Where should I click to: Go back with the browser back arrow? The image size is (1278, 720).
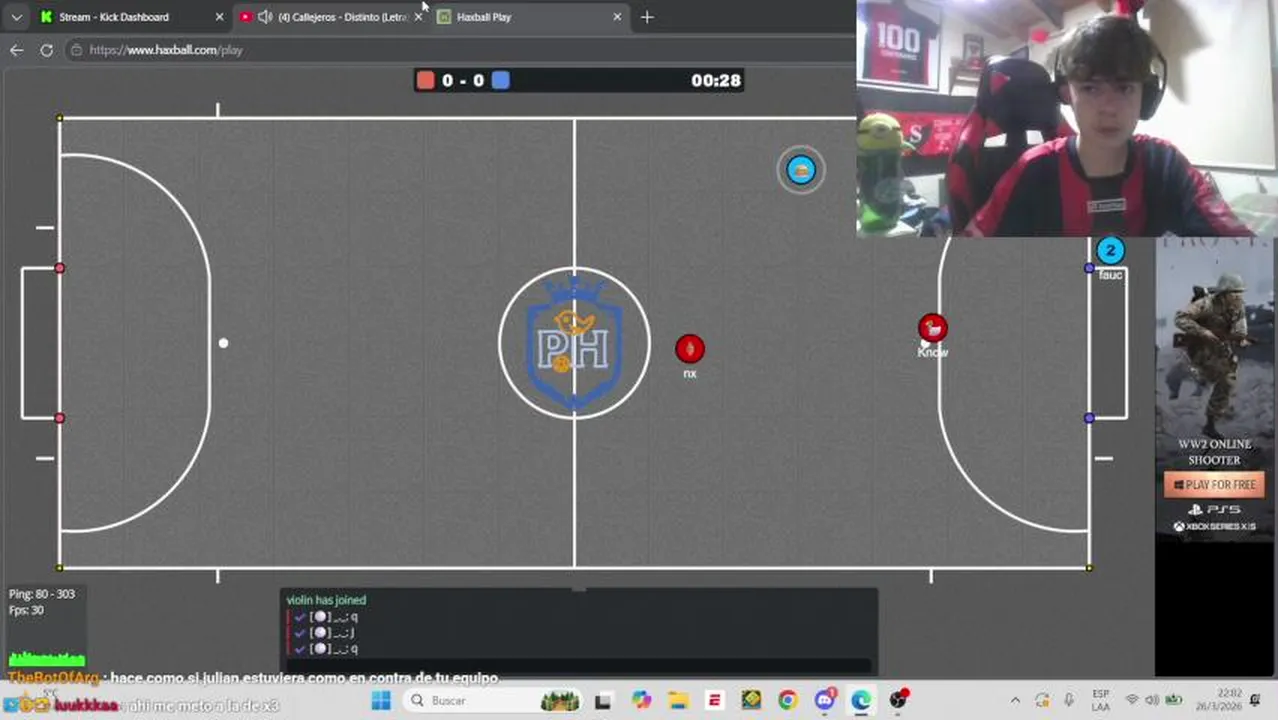coord(17,50)
